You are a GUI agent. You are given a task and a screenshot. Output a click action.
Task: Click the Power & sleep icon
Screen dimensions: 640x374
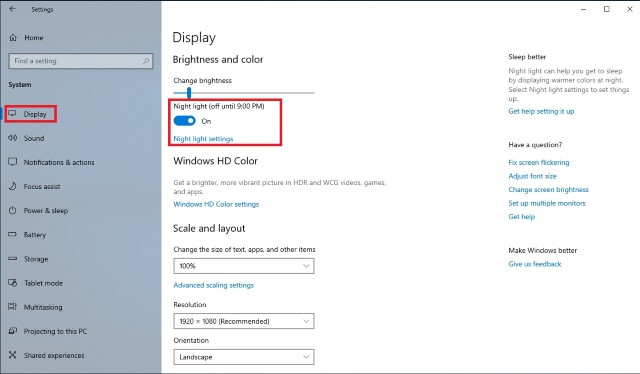pyautogui.click(x=13, y=210)
